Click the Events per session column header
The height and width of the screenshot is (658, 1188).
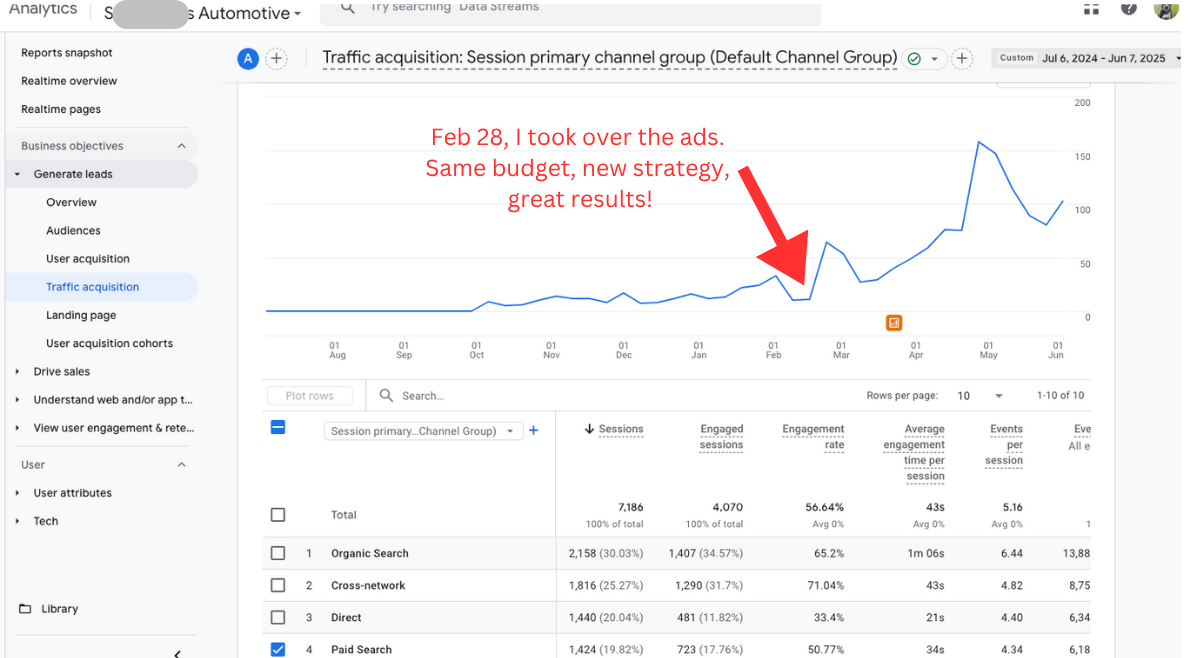click(1004, 444)
